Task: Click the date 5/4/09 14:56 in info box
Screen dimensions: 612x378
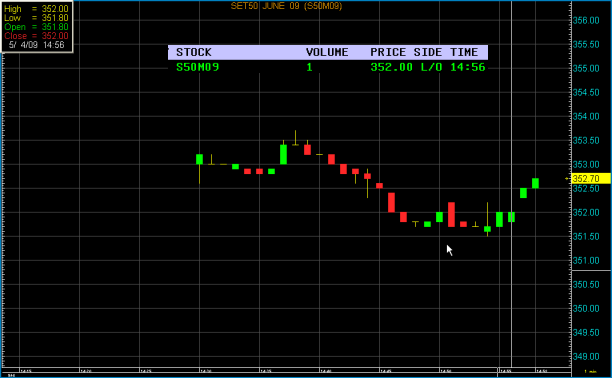Action: (36, 45)
